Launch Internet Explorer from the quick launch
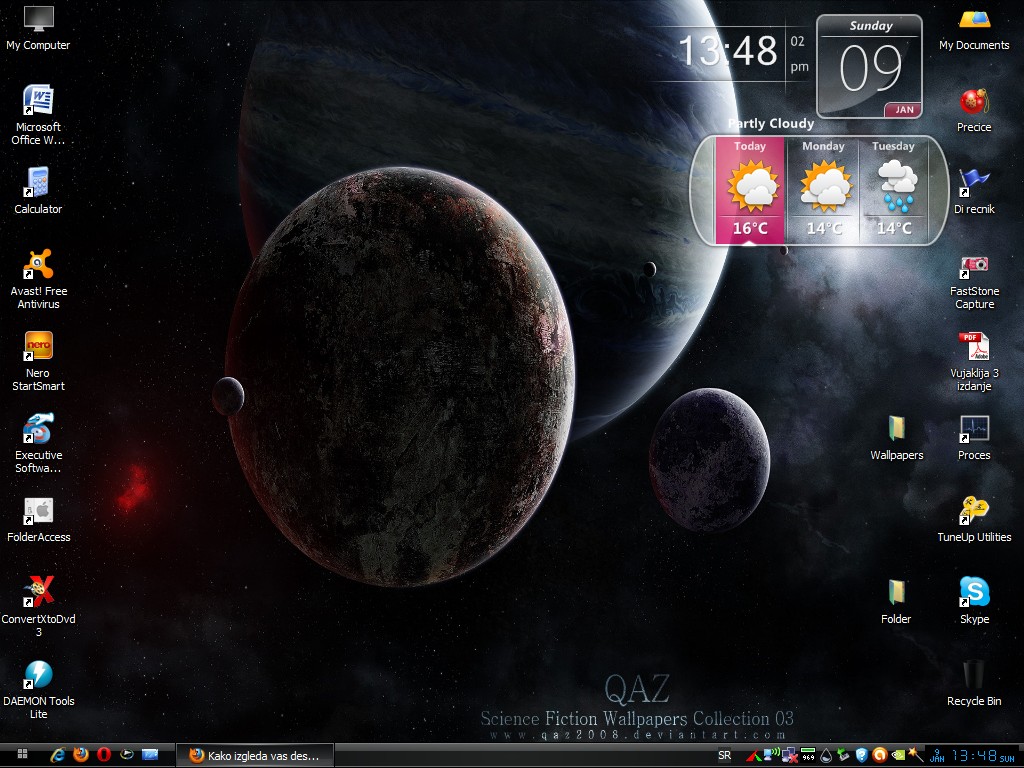This screenshot has width=1024, height=768. pos(58,755)
